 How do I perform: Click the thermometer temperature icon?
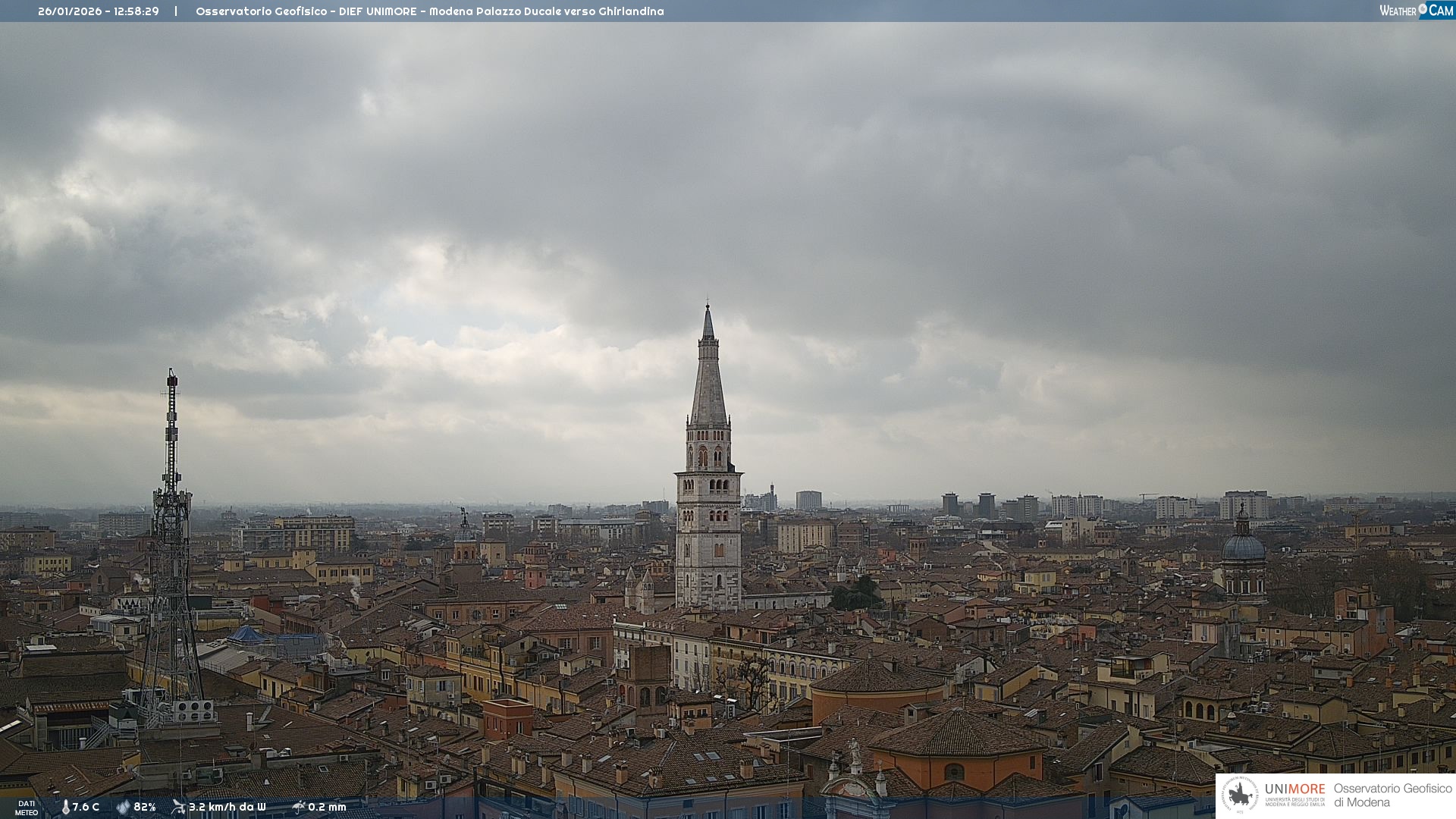(65, 807)
